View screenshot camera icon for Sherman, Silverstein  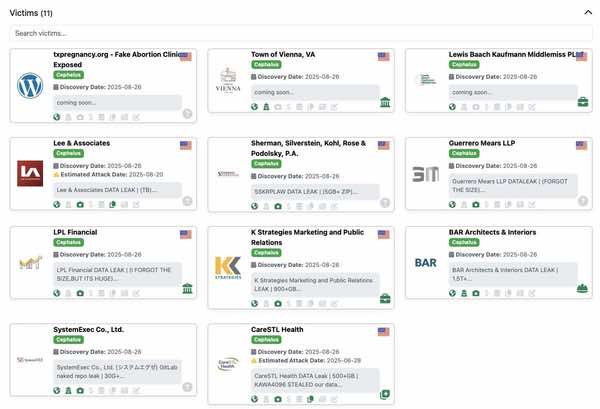(278, 206)
